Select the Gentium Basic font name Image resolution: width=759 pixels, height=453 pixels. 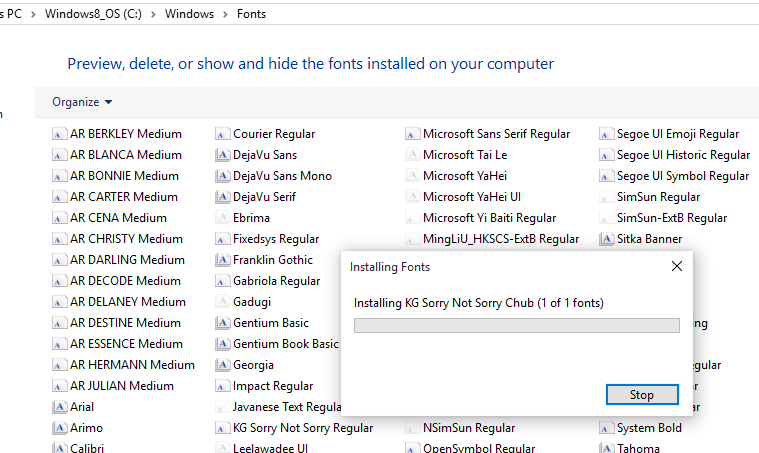271,323
